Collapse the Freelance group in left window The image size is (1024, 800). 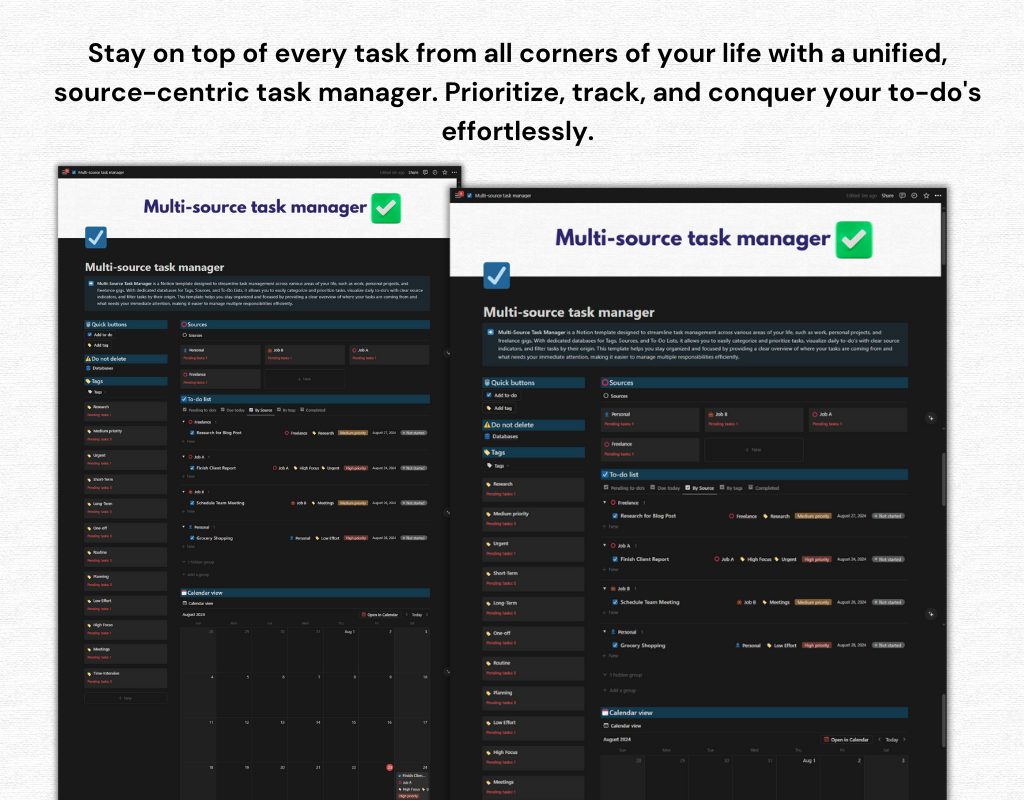point(184,422)
